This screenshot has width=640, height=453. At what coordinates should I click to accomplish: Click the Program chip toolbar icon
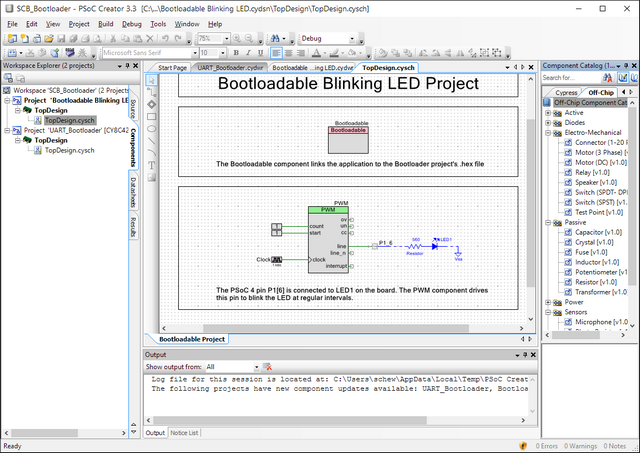70,53
